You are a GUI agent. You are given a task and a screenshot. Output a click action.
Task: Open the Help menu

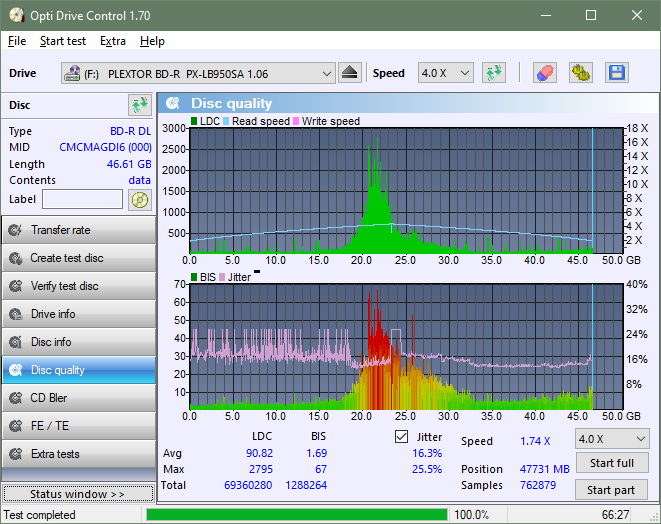pyautogui.click(x=152, y=41)
